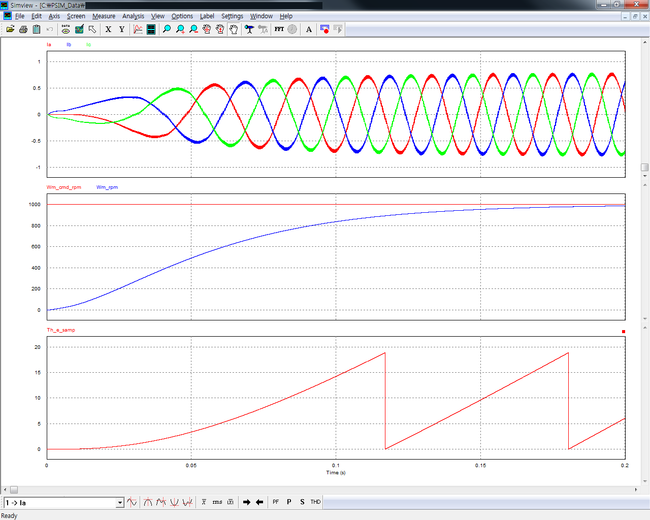Click the zoom out magnifier
This screenshot has height=520, width=650.
193,29
